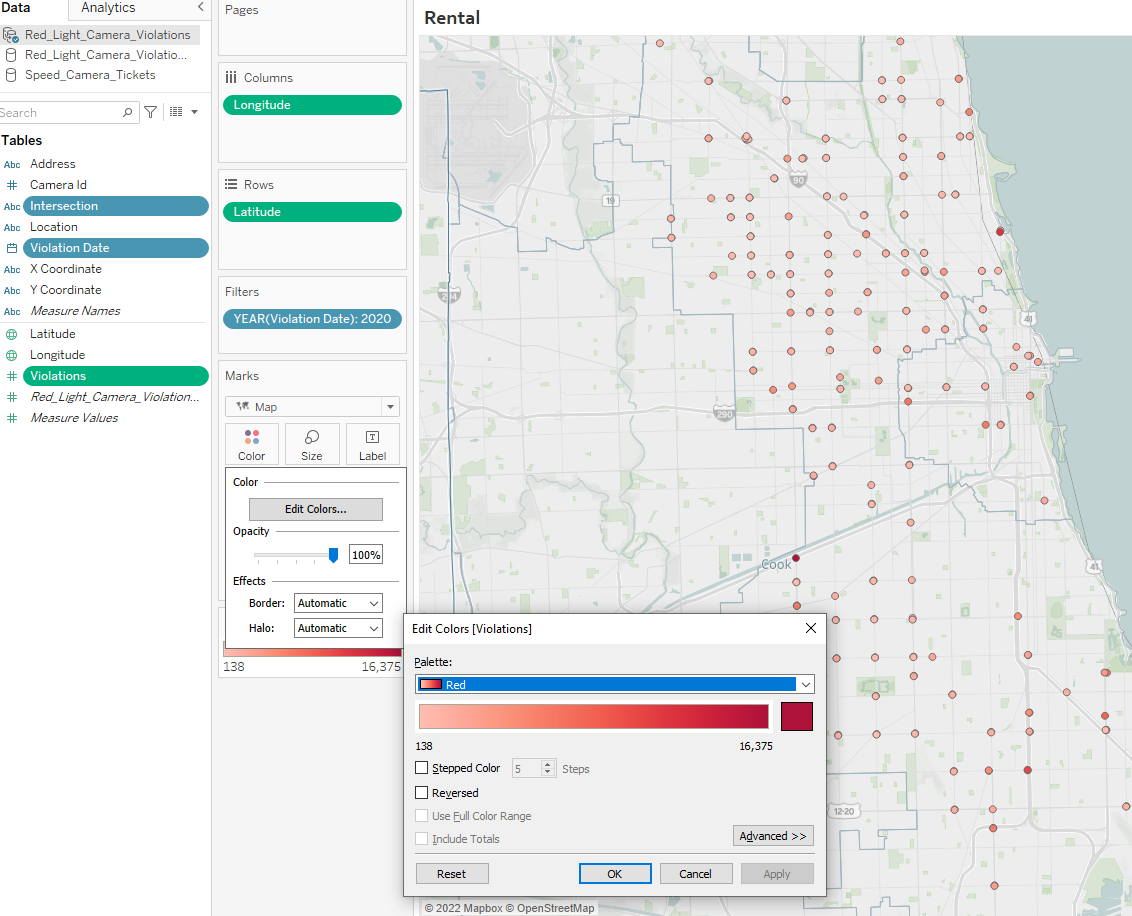Click the Speed_Camera_Tickets data source icon
Viewport: 1132px width, 916px height.
(11, 75)
